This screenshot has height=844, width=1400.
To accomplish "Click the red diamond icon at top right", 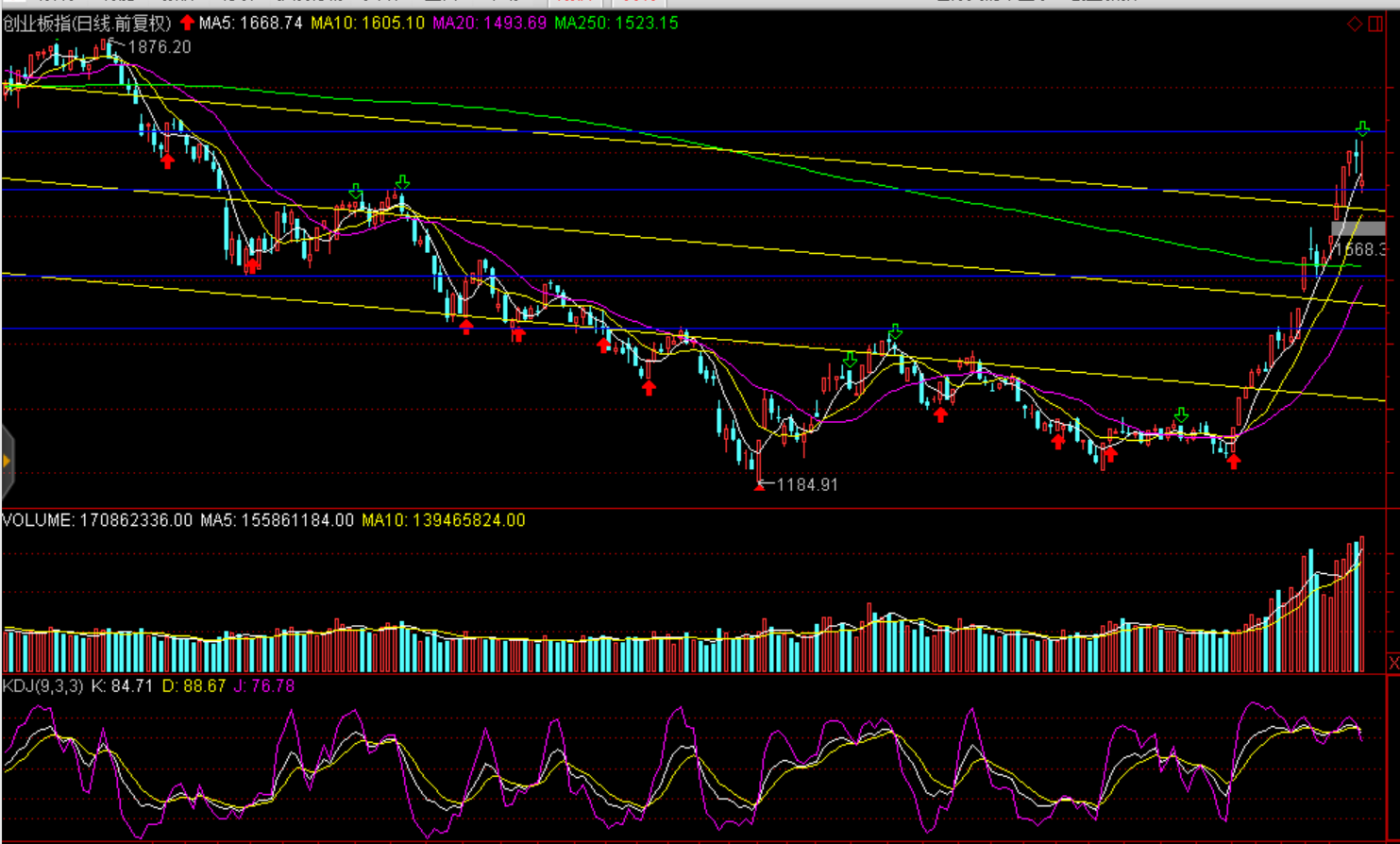I will point(1355,24).
